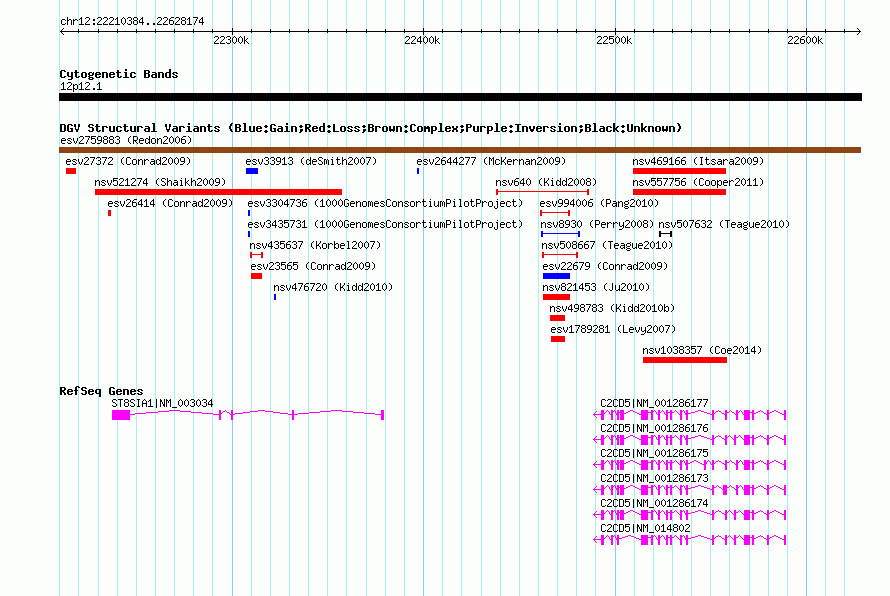
Task: Click the RefSeq Genes track title
Action: (101, 391)
